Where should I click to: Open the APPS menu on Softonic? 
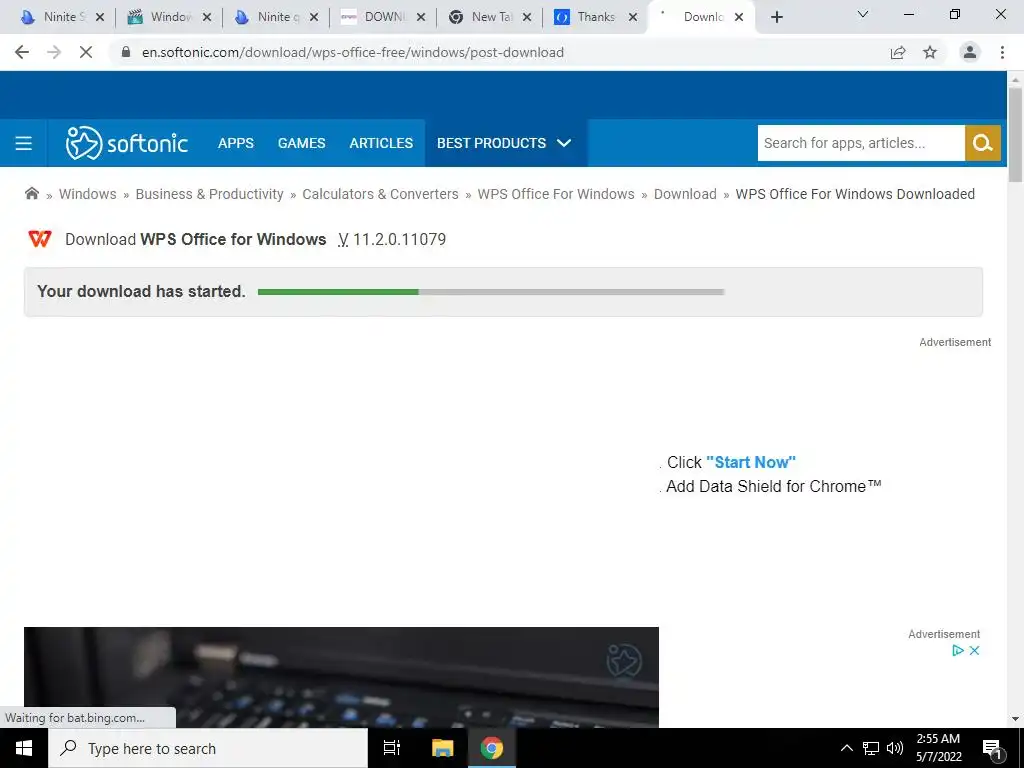[236, 143]
